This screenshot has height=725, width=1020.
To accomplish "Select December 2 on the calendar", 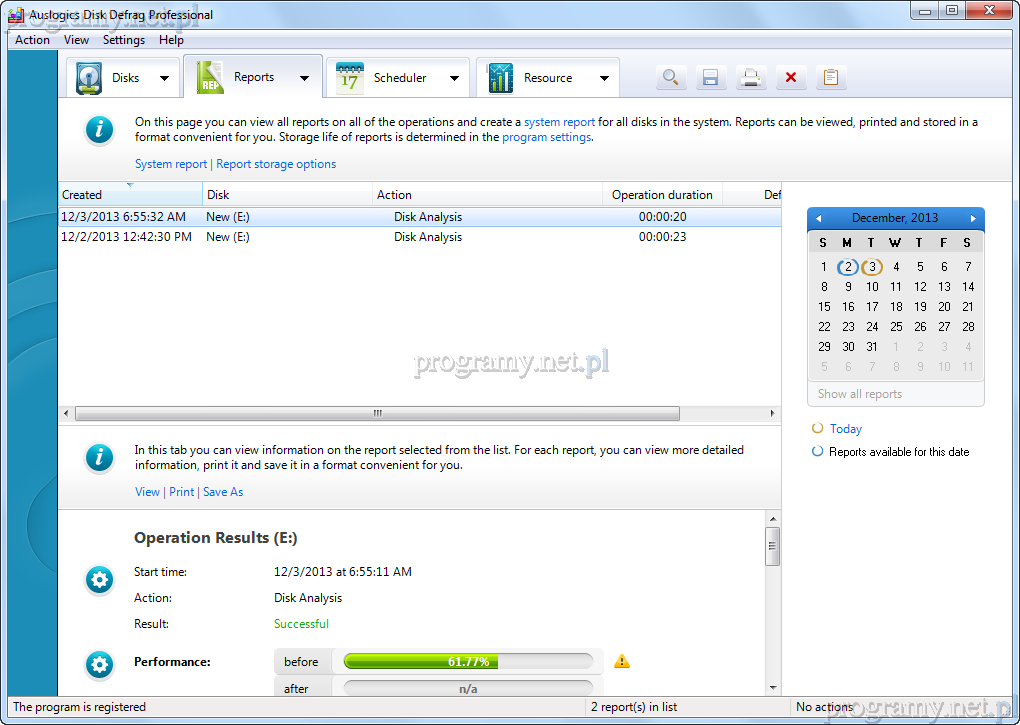I will (x=848, y=267).
